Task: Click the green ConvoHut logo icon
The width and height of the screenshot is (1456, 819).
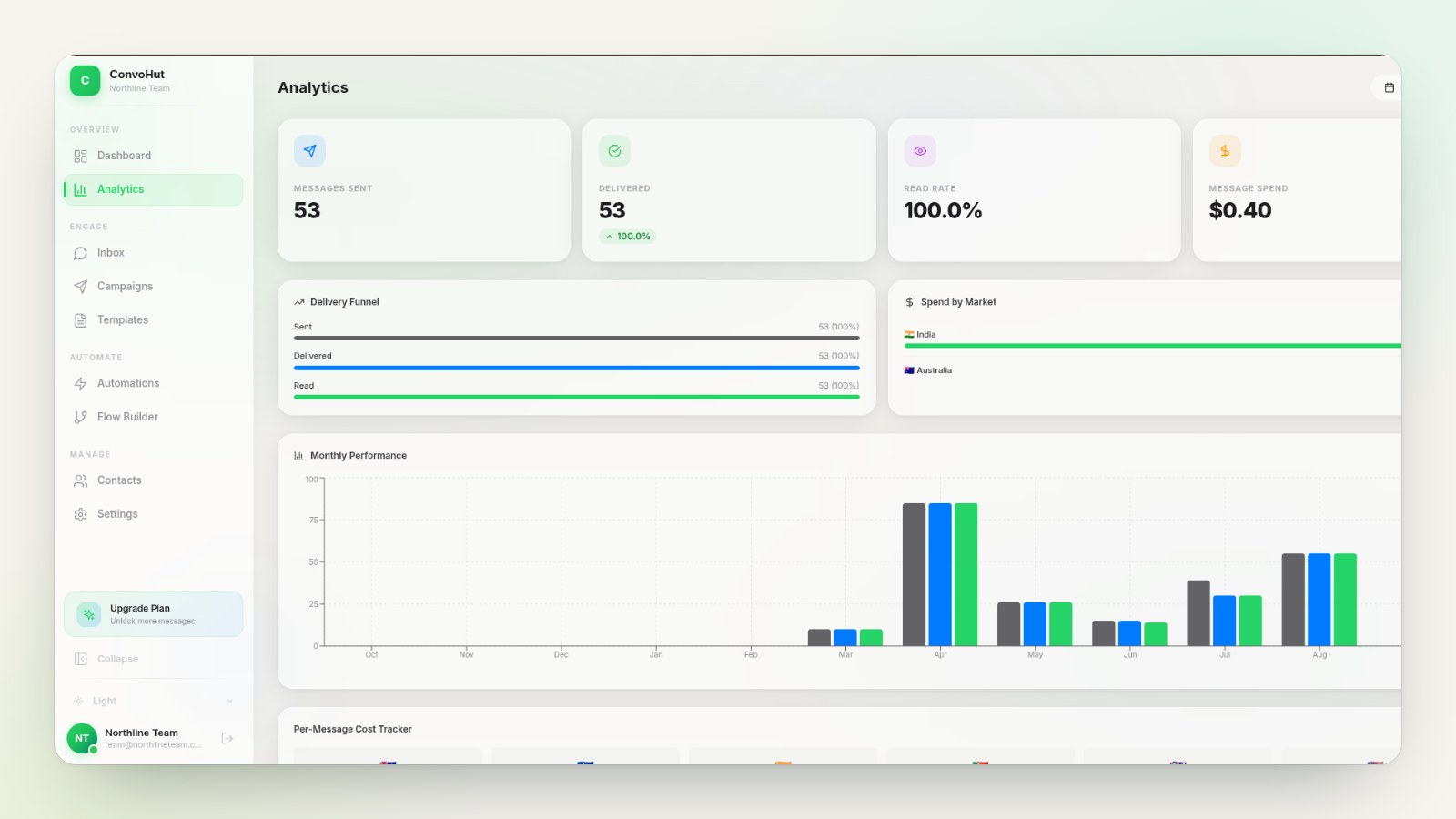Action: [x=85, y=81]
